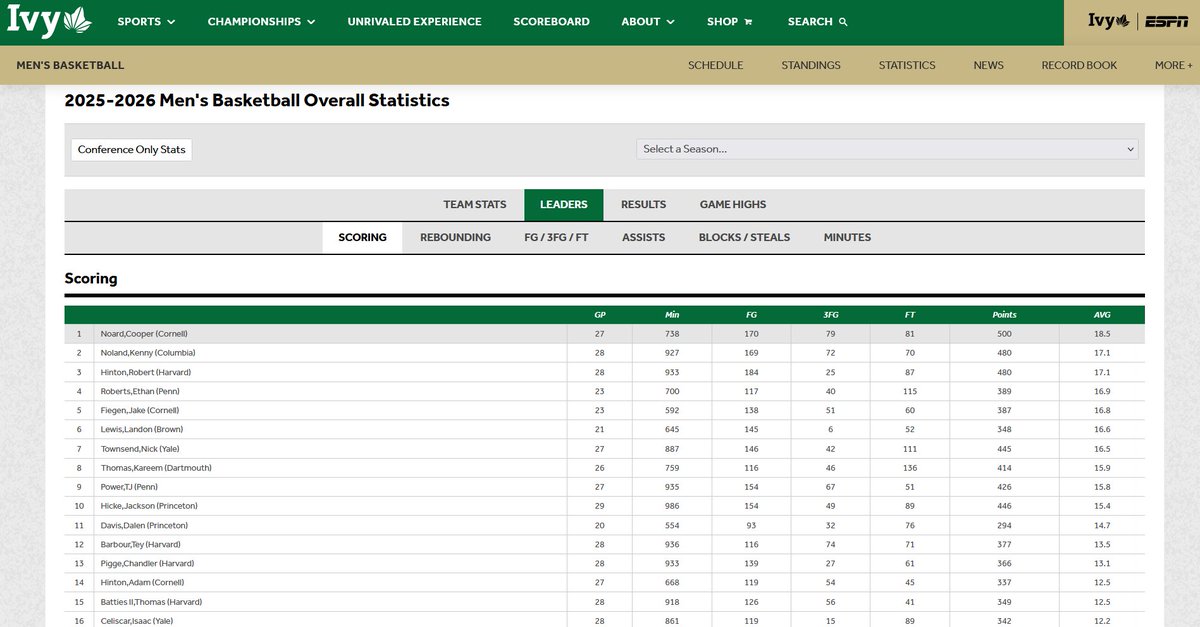Click the Hicke,Jackson (Princeton) name
This screenshot has height=627, width=1200.
point(149,506)
